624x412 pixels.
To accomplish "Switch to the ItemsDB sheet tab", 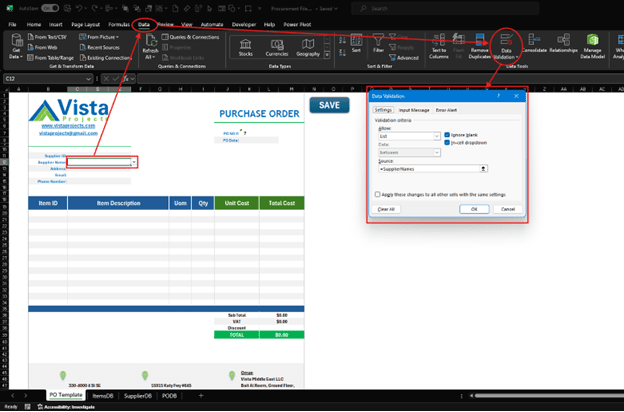I will [100, 396].
